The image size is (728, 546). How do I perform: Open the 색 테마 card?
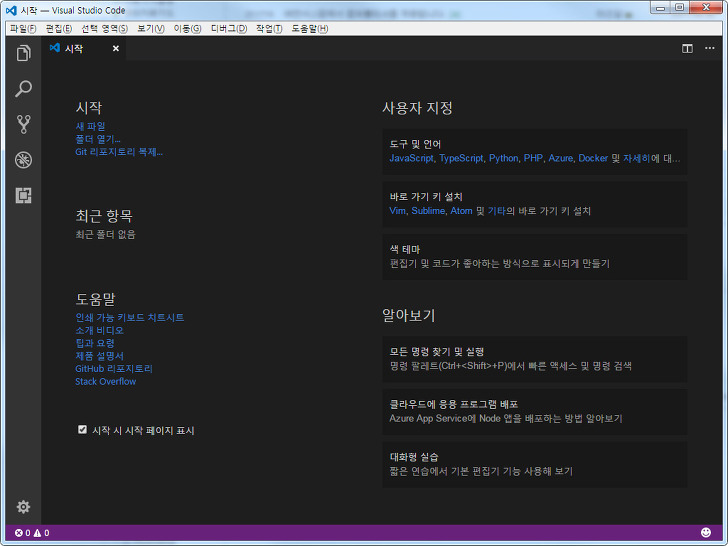(535, 257)
